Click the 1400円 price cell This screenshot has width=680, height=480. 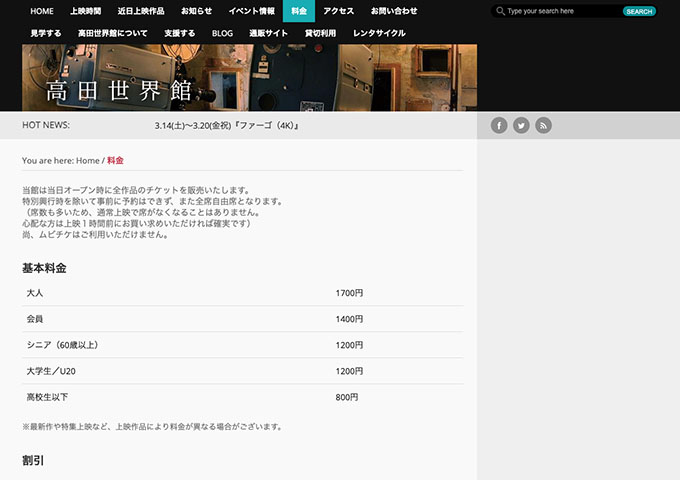(x=349, y=319)
